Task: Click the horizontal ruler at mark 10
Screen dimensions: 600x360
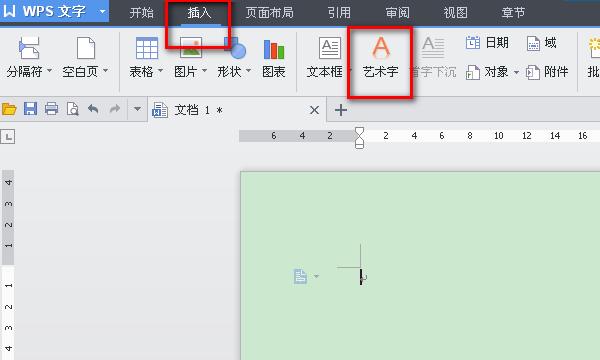Action: (499, 136)
